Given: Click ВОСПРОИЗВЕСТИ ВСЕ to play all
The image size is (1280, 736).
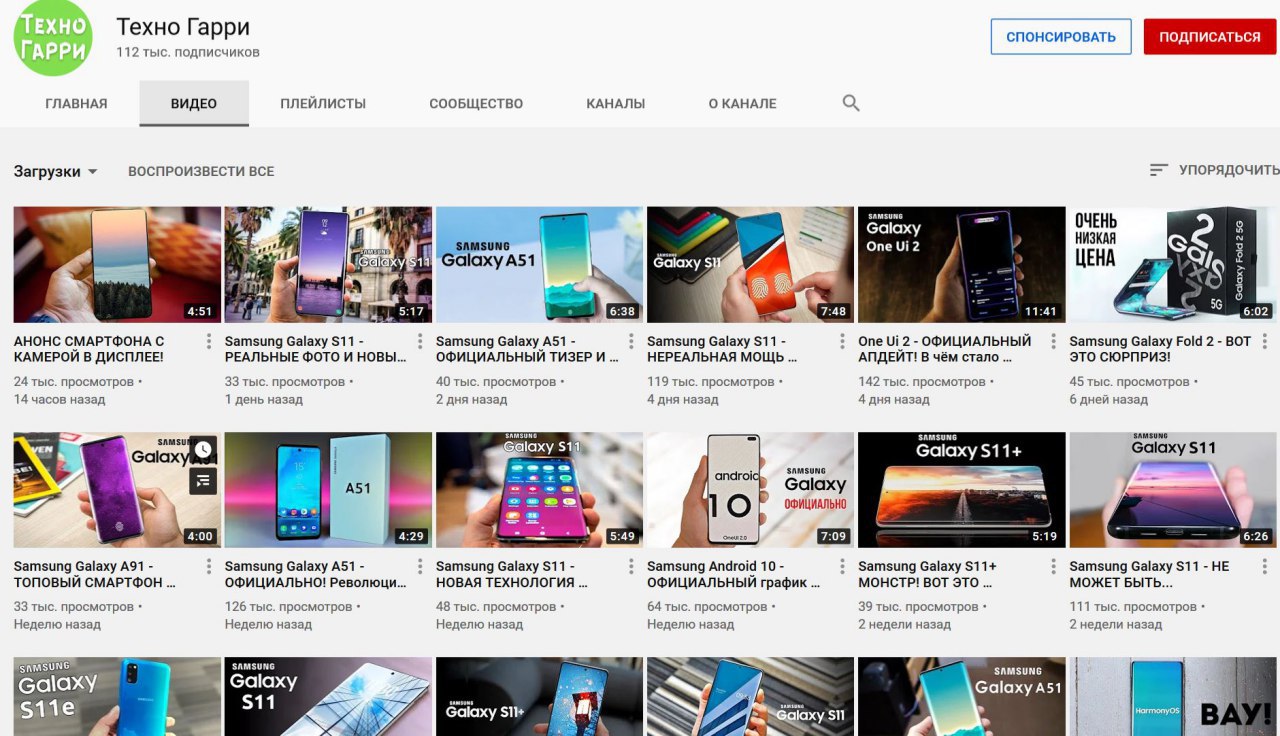Looking at the screenshot, I should click(x=201, y=171).
